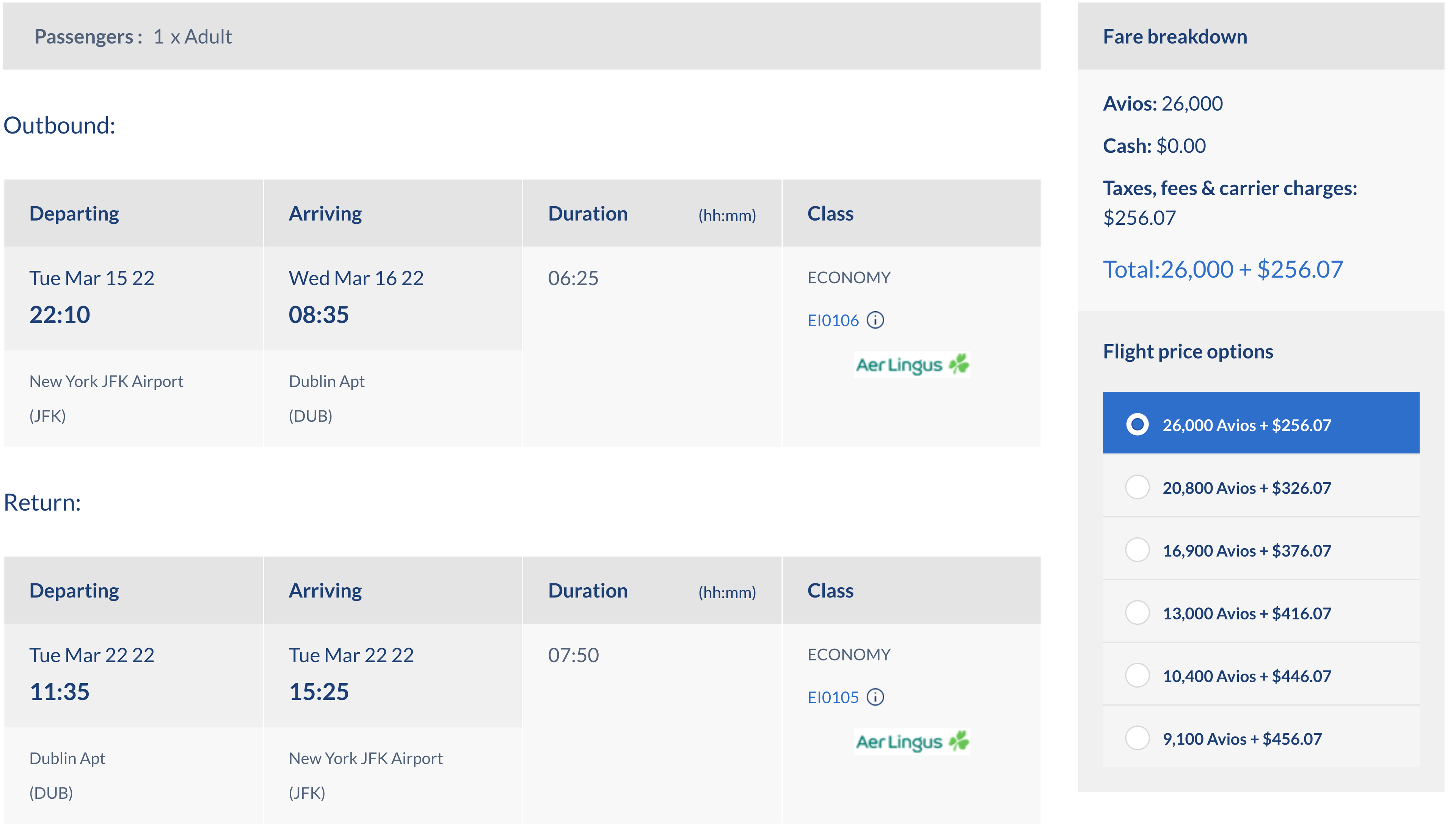Select 20,800 Avios + $326.07 option
1456x828 pixels.
coord(1137,488)
